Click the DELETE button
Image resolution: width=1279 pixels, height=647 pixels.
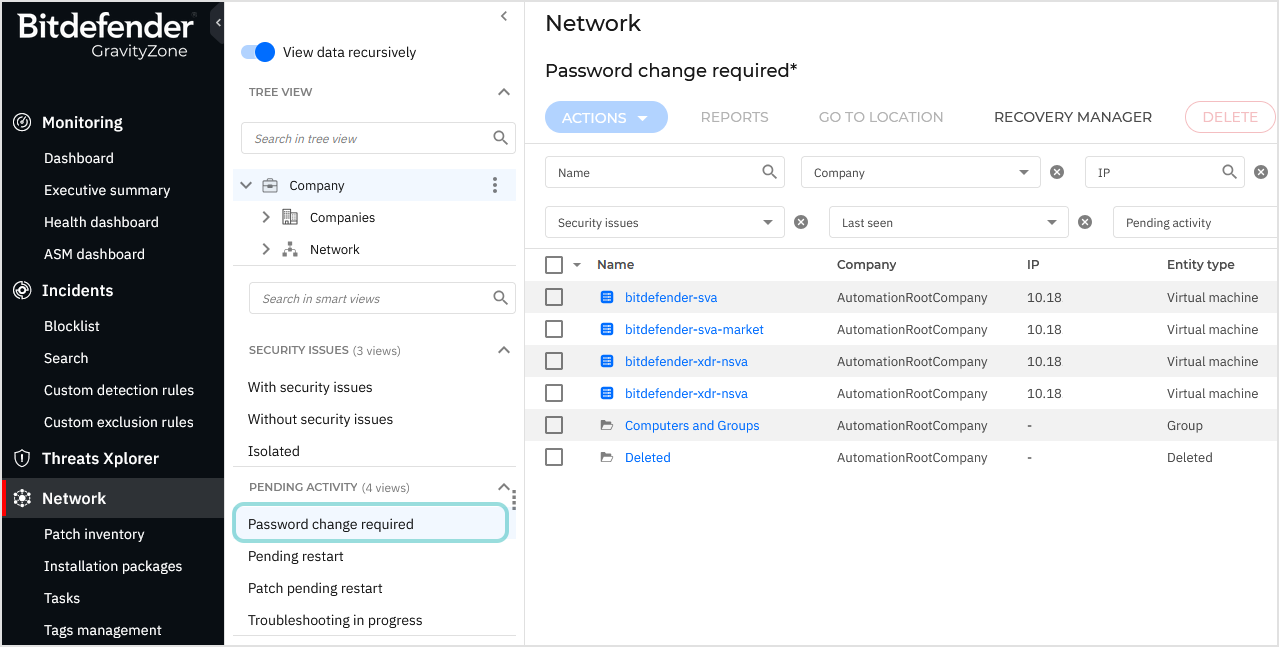pyautogui.click(x=1229, y=117)
